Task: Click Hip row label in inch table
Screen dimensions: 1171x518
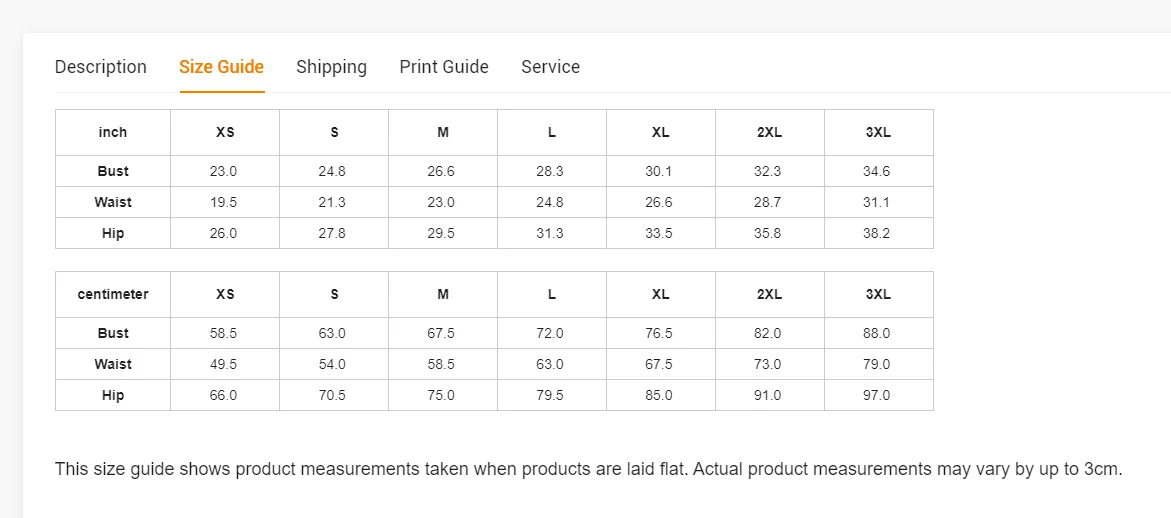Action: 113,233
